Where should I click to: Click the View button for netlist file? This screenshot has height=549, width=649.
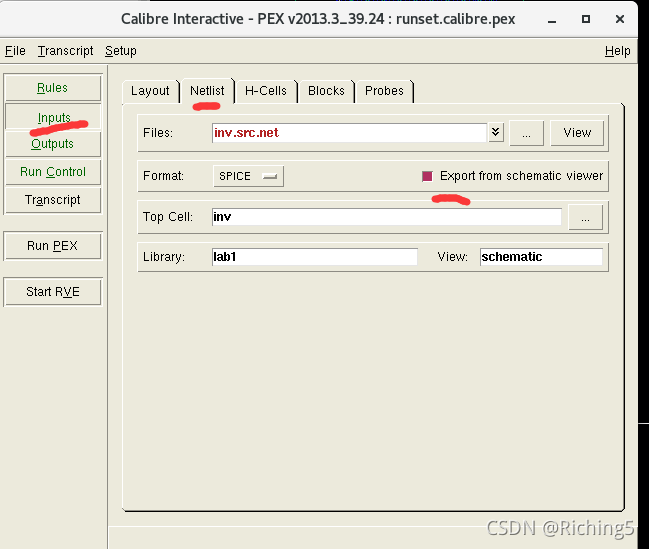tap(577, 133)
